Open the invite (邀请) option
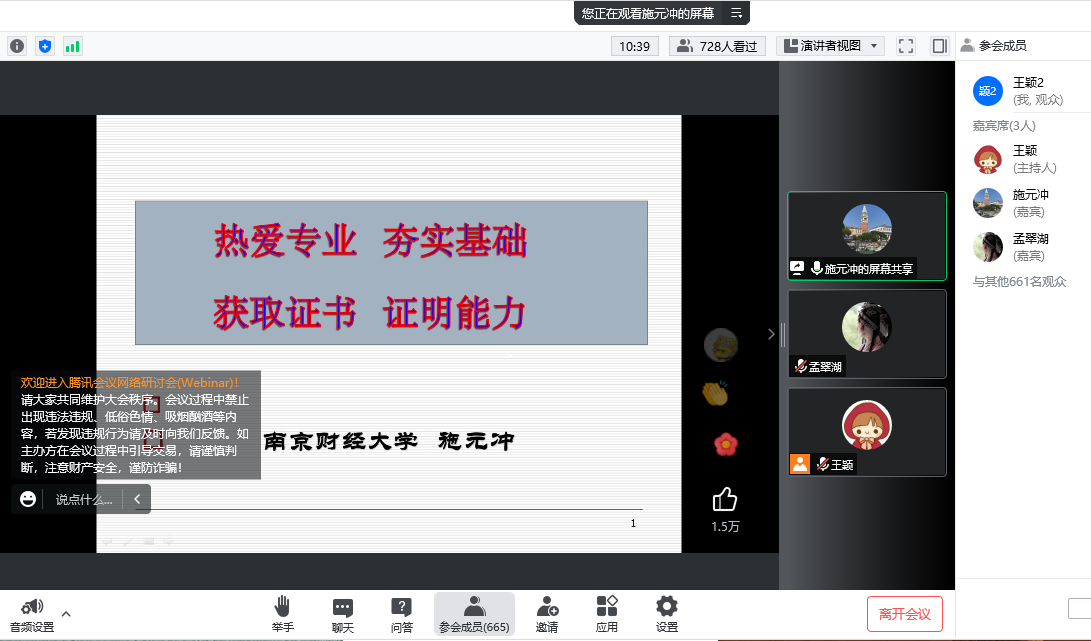 click(547, 612)
